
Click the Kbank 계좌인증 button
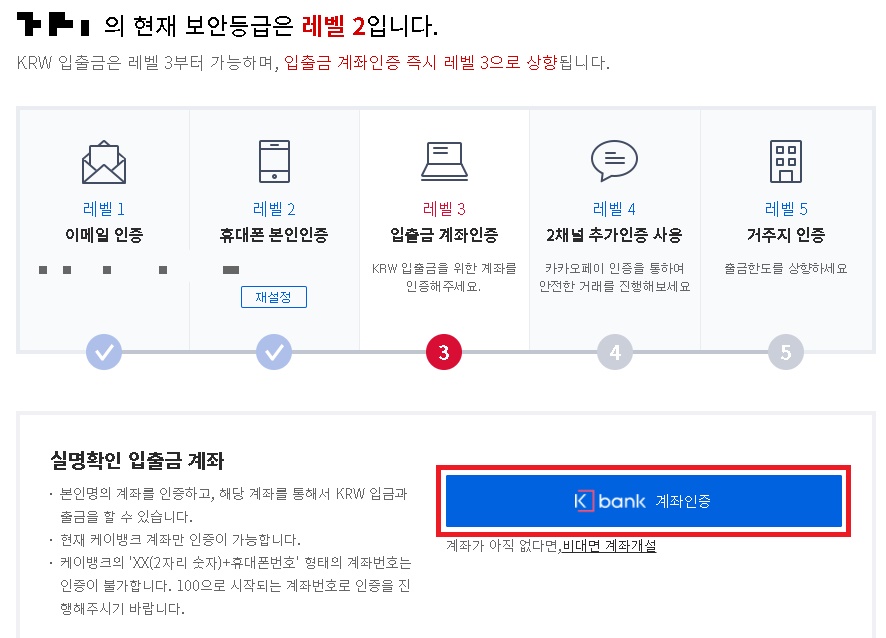click(x=644, y=501)
